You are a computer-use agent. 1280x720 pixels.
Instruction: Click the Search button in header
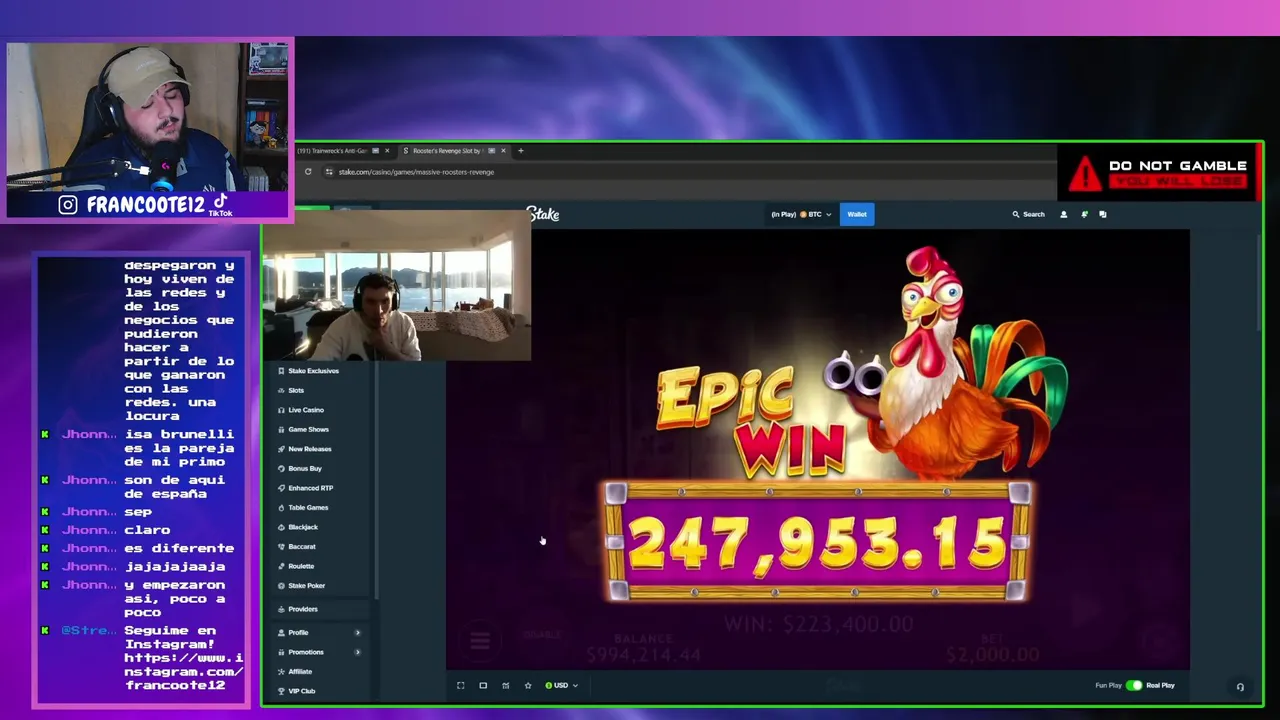pyautogui.click(x=1028, y=214)
